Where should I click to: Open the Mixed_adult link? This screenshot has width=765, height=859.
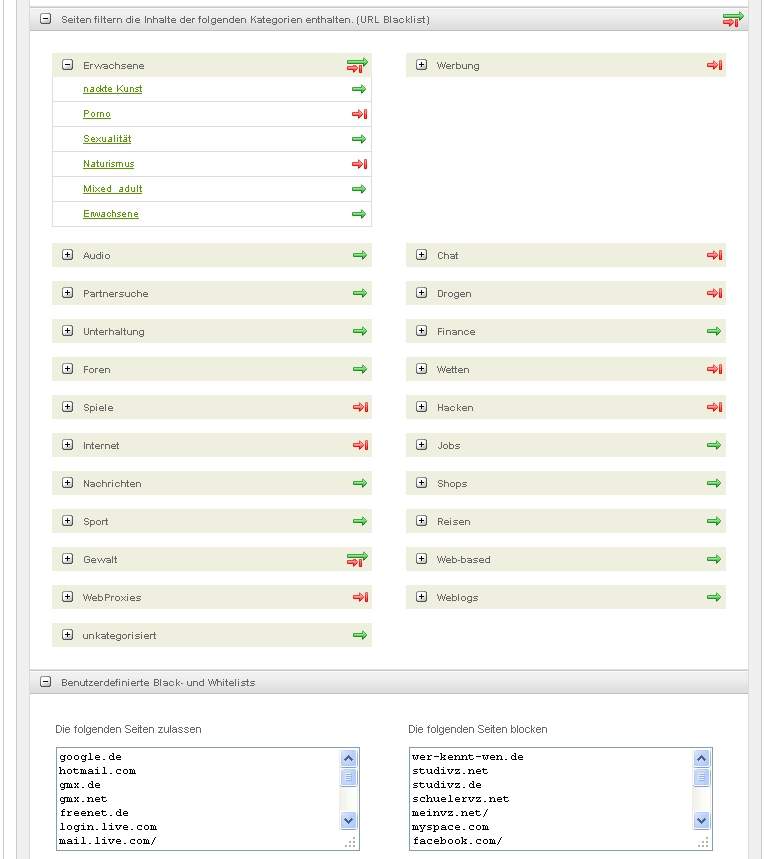[x=112, y=189]
